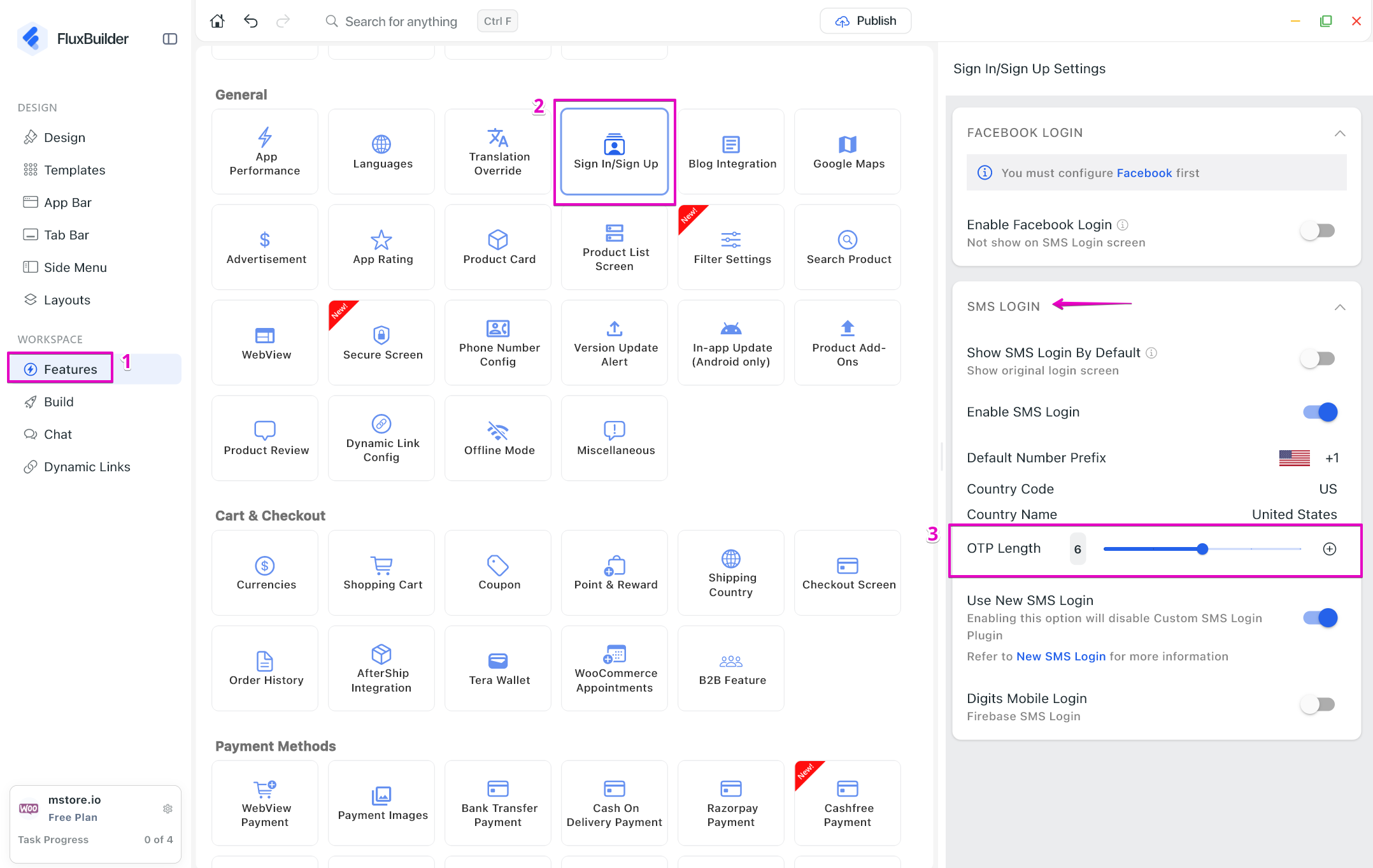Image resolution: width=1373 pixels, height=868 pixels.
Task: Open Product List Screen settings
Action: 615,247
